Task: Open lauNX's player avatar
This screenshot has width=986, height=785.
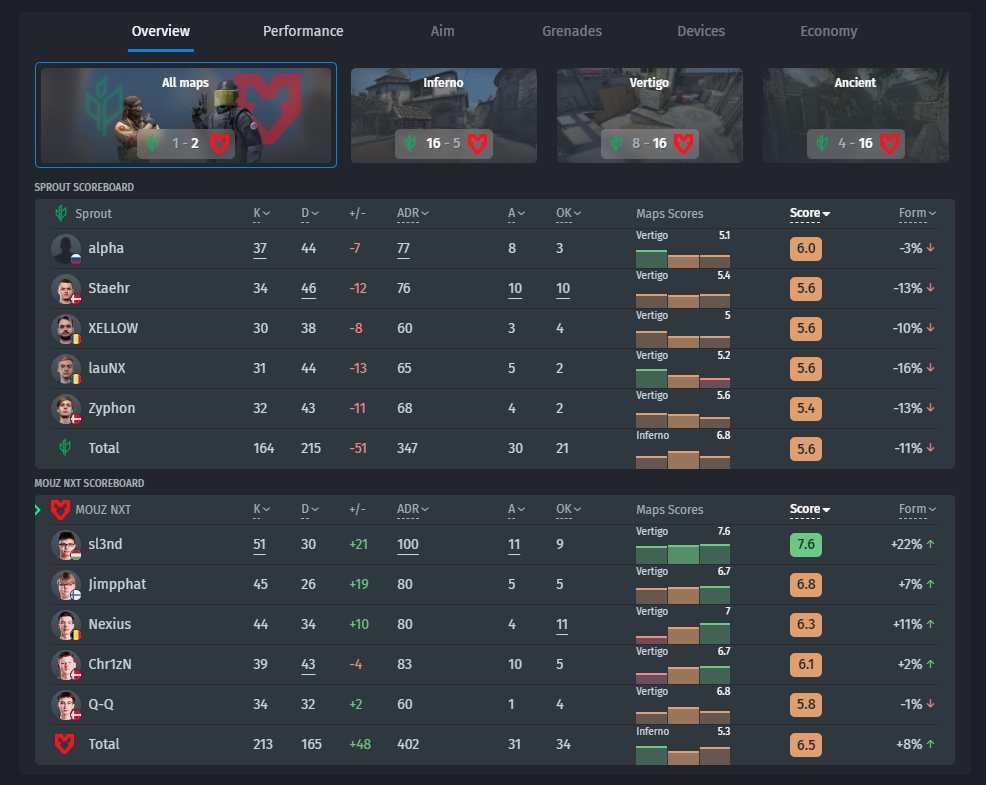Action: point(66,369)
